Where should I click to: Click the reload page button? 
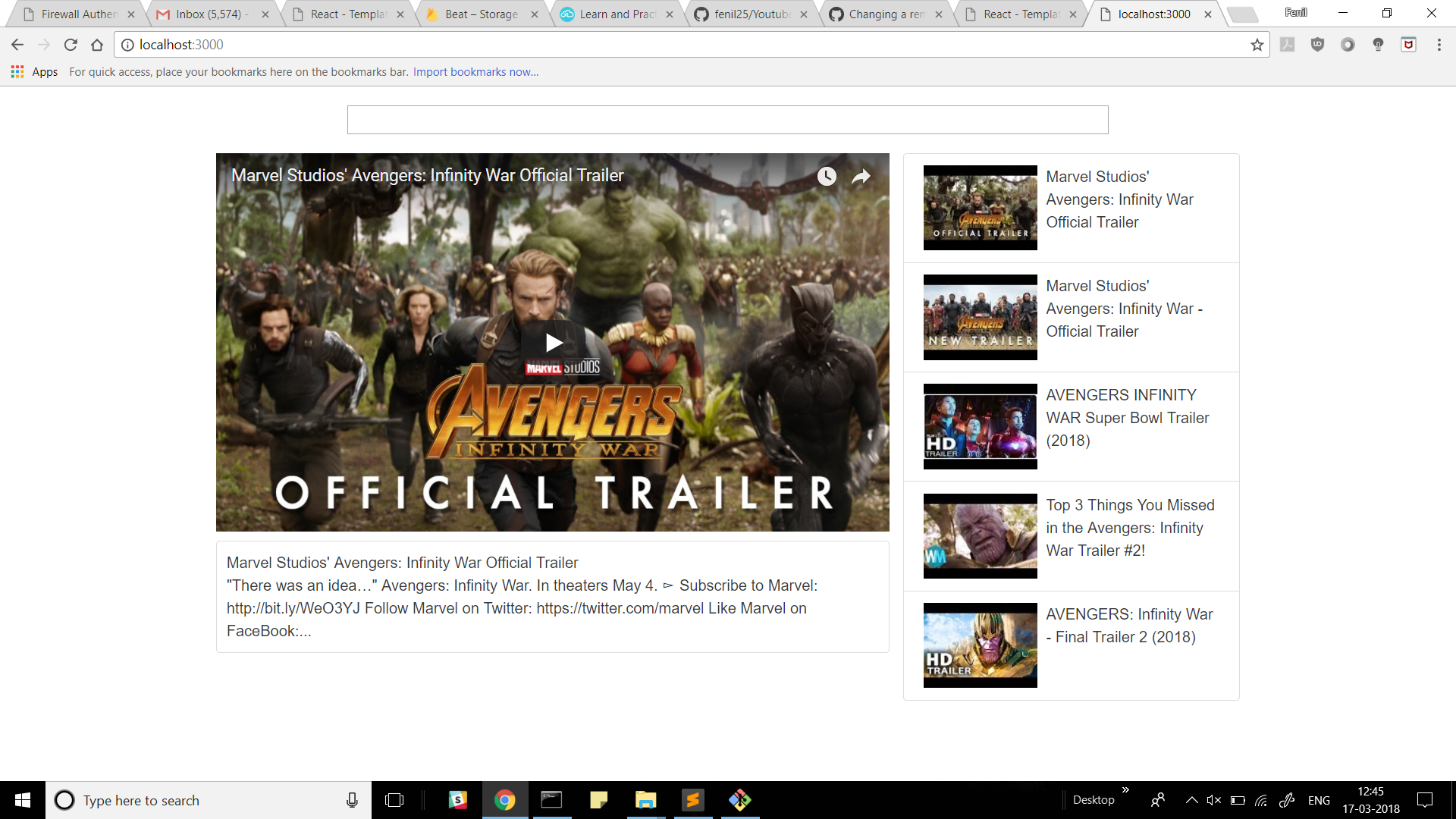(x=70, y=45)
